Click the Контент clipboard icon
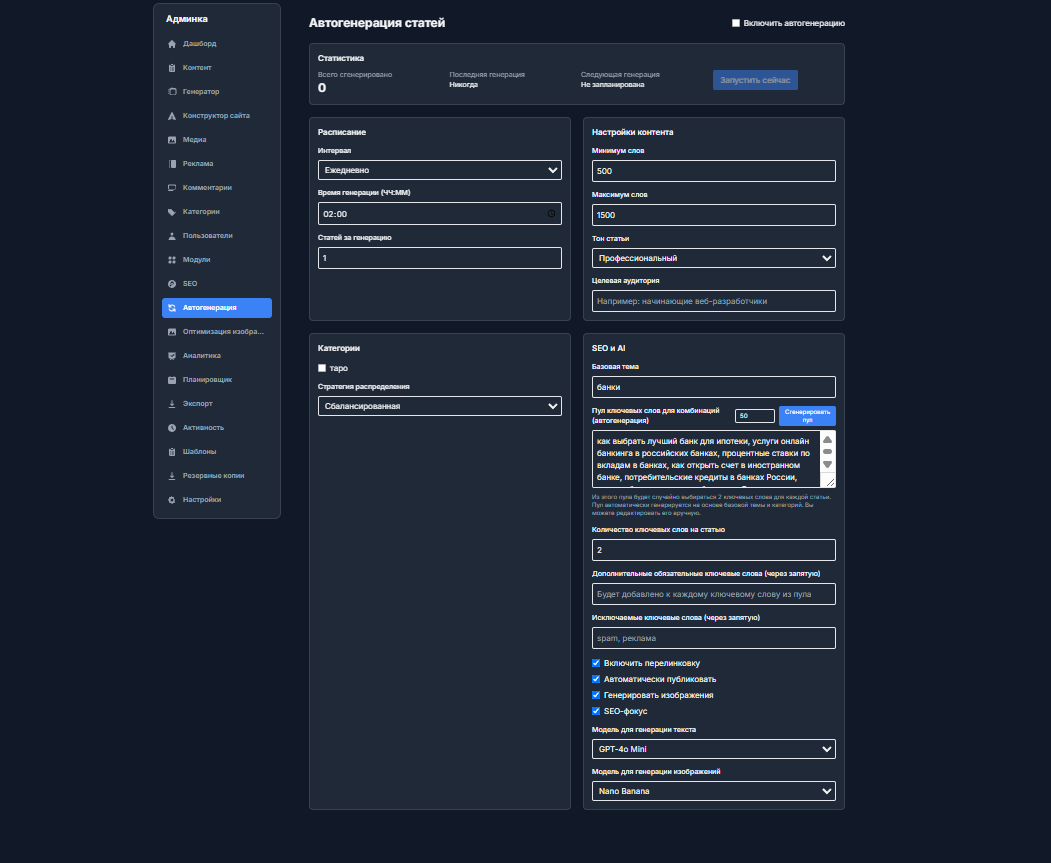Screen dimensions: 1051x863 [x=172, y=68]
